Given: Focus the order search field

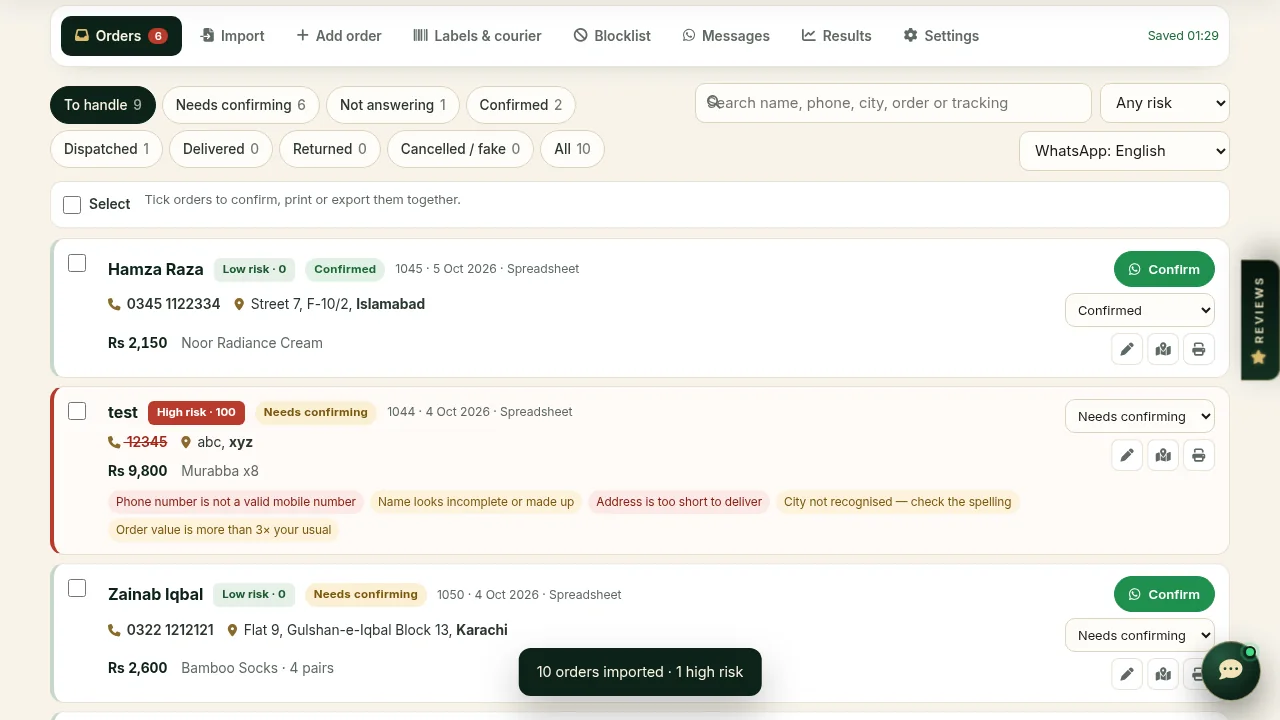Looking at the screenshot, I should click(893, 103).
